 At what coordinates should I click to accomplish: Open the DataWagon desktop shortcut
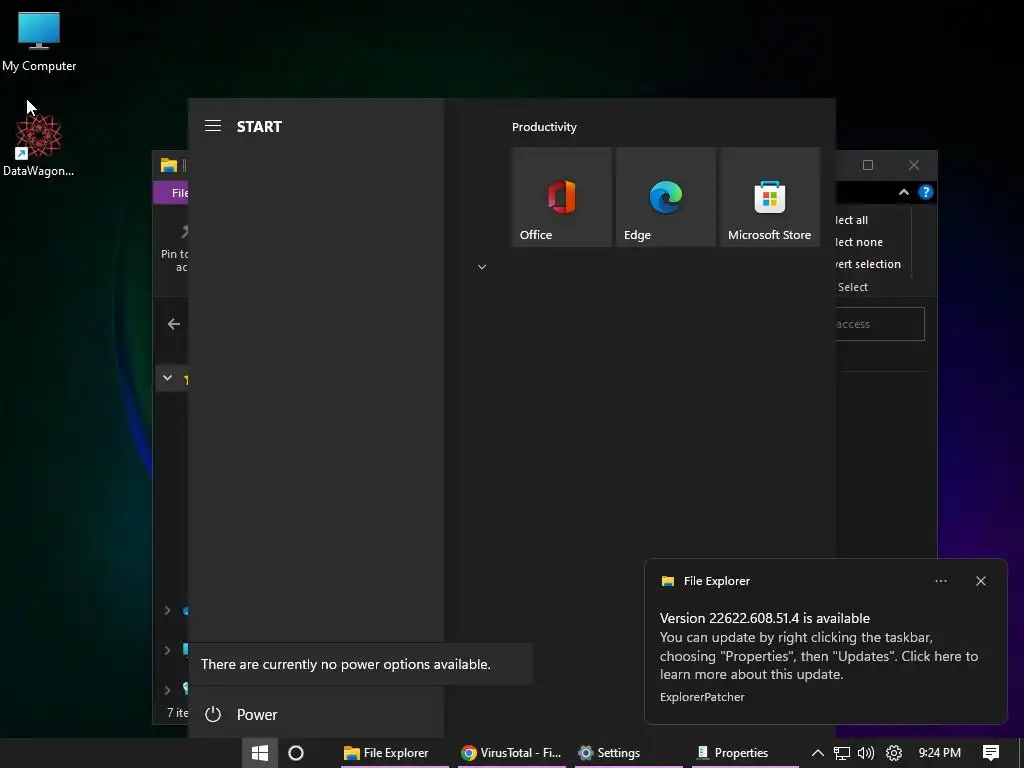(39, 145)
